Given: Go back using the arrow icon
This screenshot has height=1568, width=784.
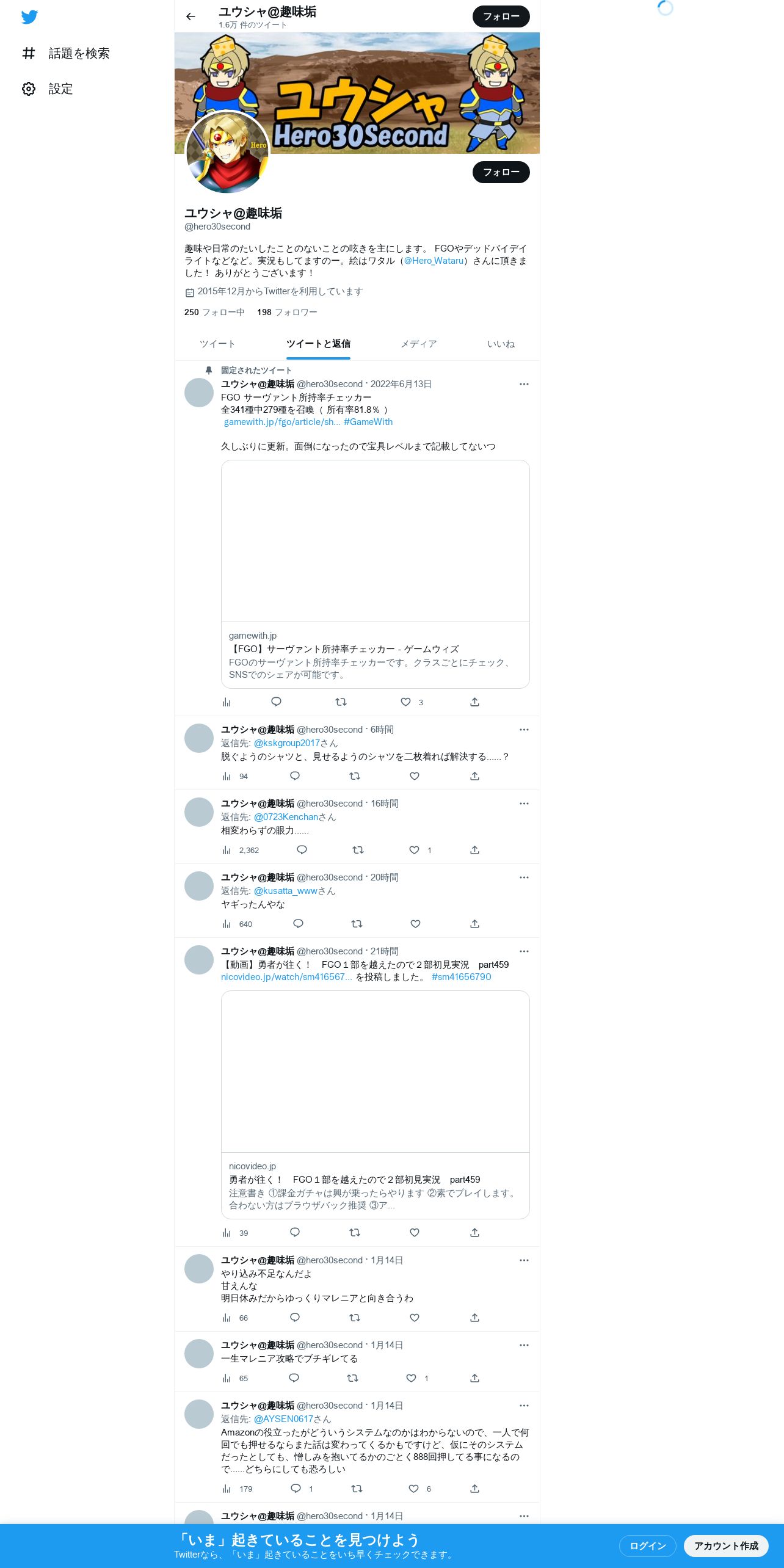Looking at the screenshot, I should tap(191, 16).
